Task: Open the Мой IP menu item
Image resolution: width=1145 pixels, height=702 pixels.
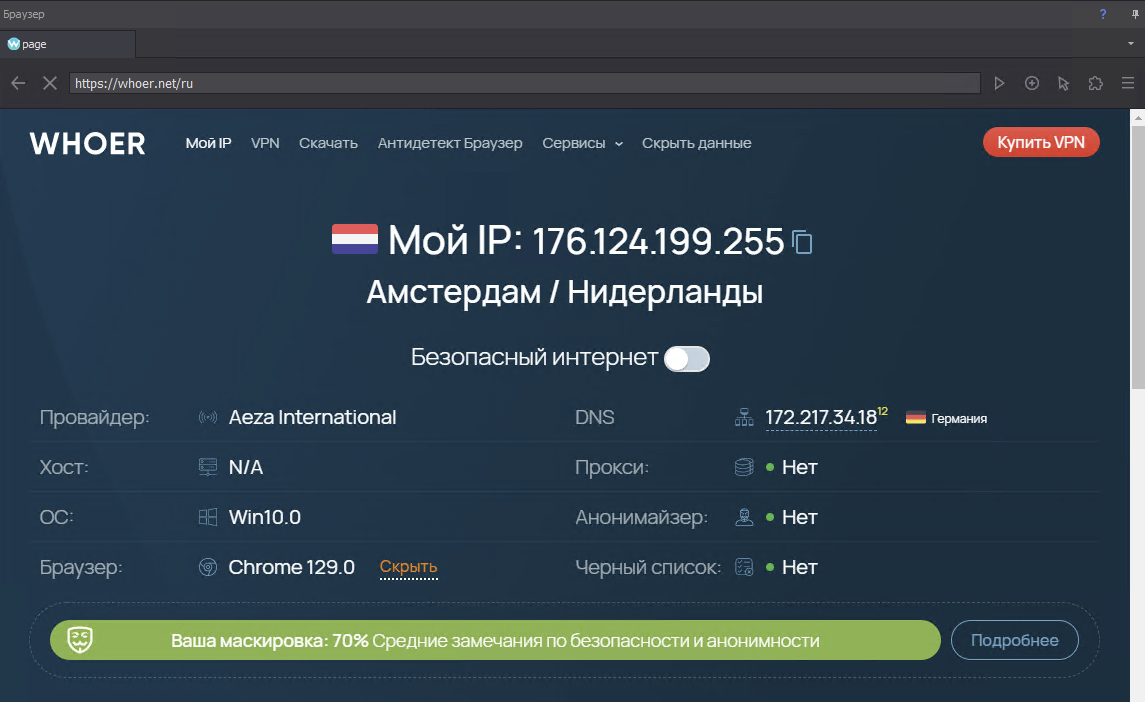Action: click(208, 143)
